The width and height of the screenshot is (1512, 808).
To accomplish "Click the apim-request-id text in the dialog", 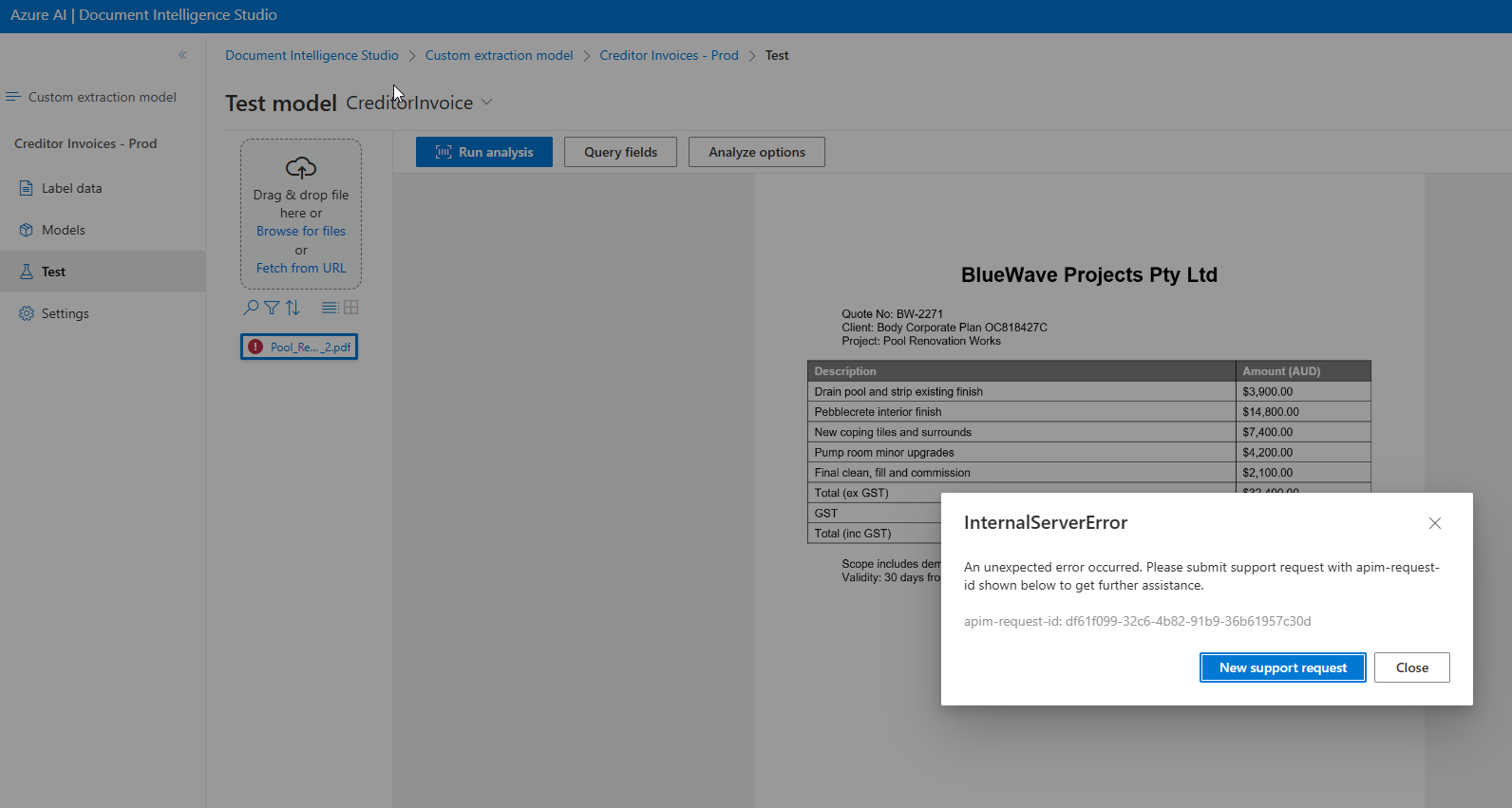I will point(1138,621).
